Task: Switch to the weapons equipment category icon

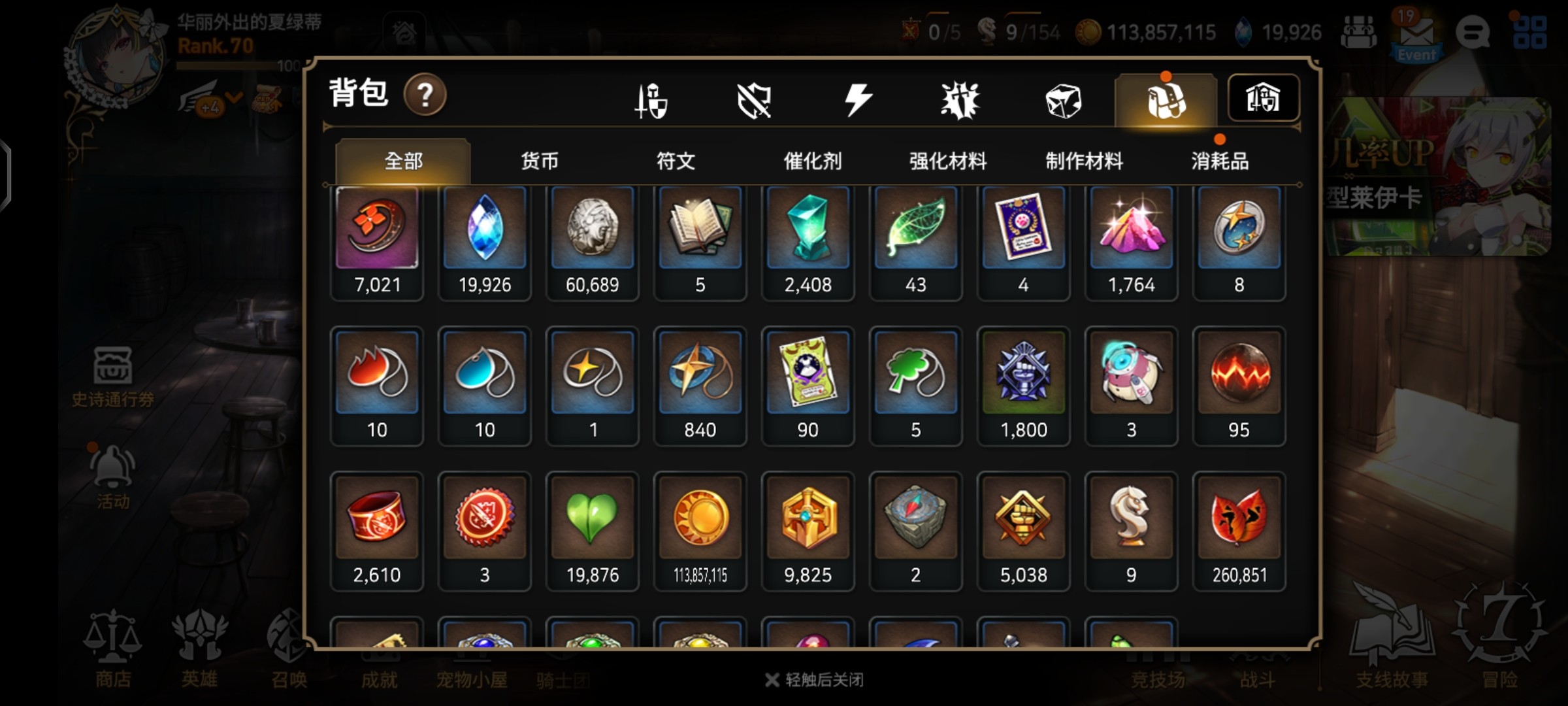Action: point(651,101)
